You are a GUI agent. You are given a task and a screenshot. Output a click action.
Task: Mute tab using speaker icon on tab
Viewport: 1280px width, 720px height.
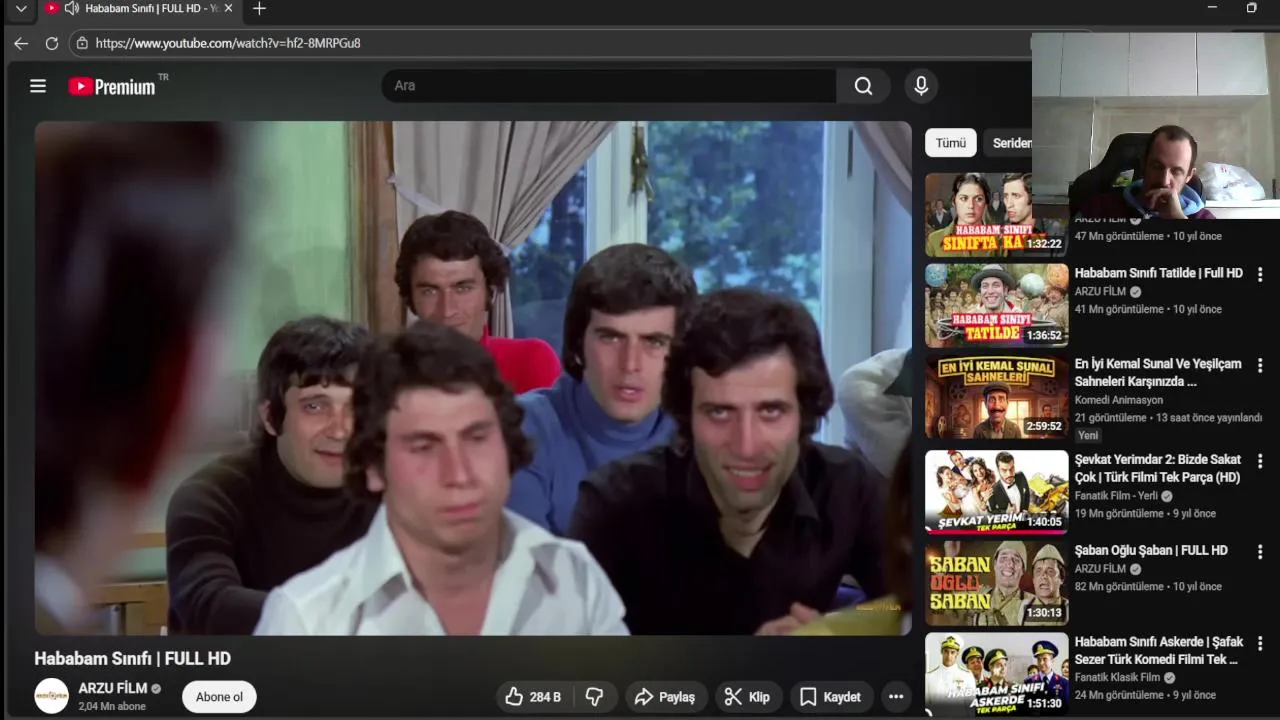[71, 9]
